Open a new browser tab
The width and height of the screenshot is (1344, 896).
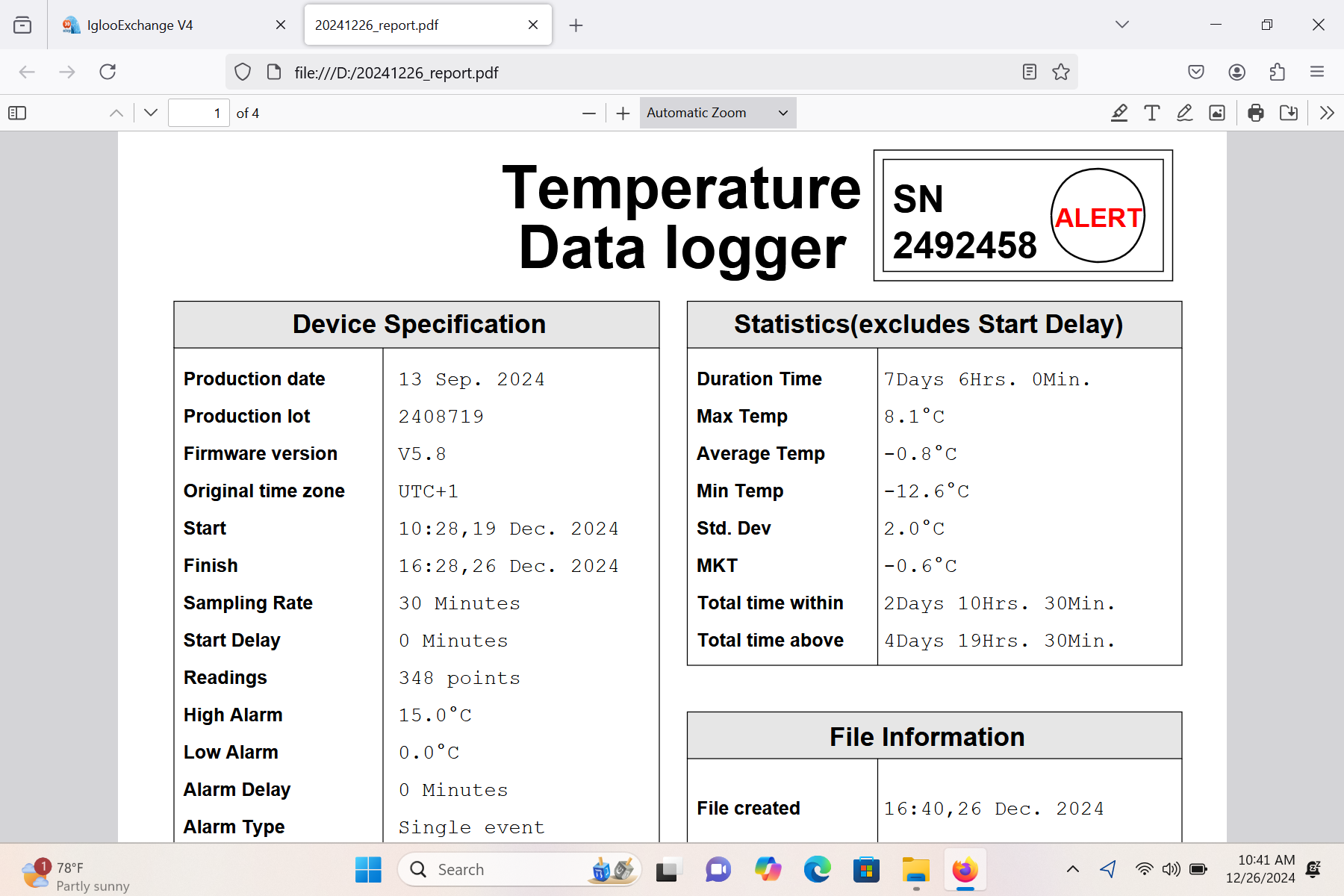[x=576, y=25]
